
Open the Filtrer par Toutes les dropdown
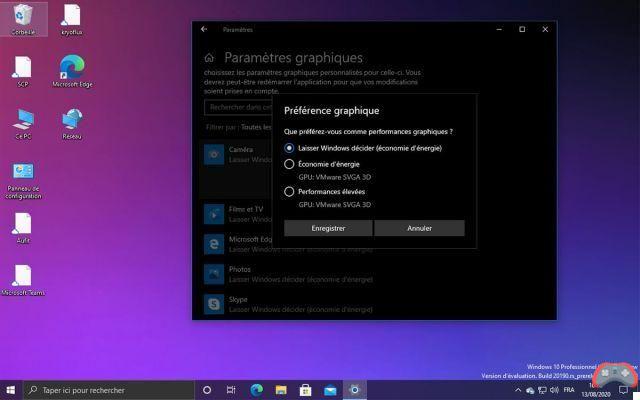tap(256, 127)
